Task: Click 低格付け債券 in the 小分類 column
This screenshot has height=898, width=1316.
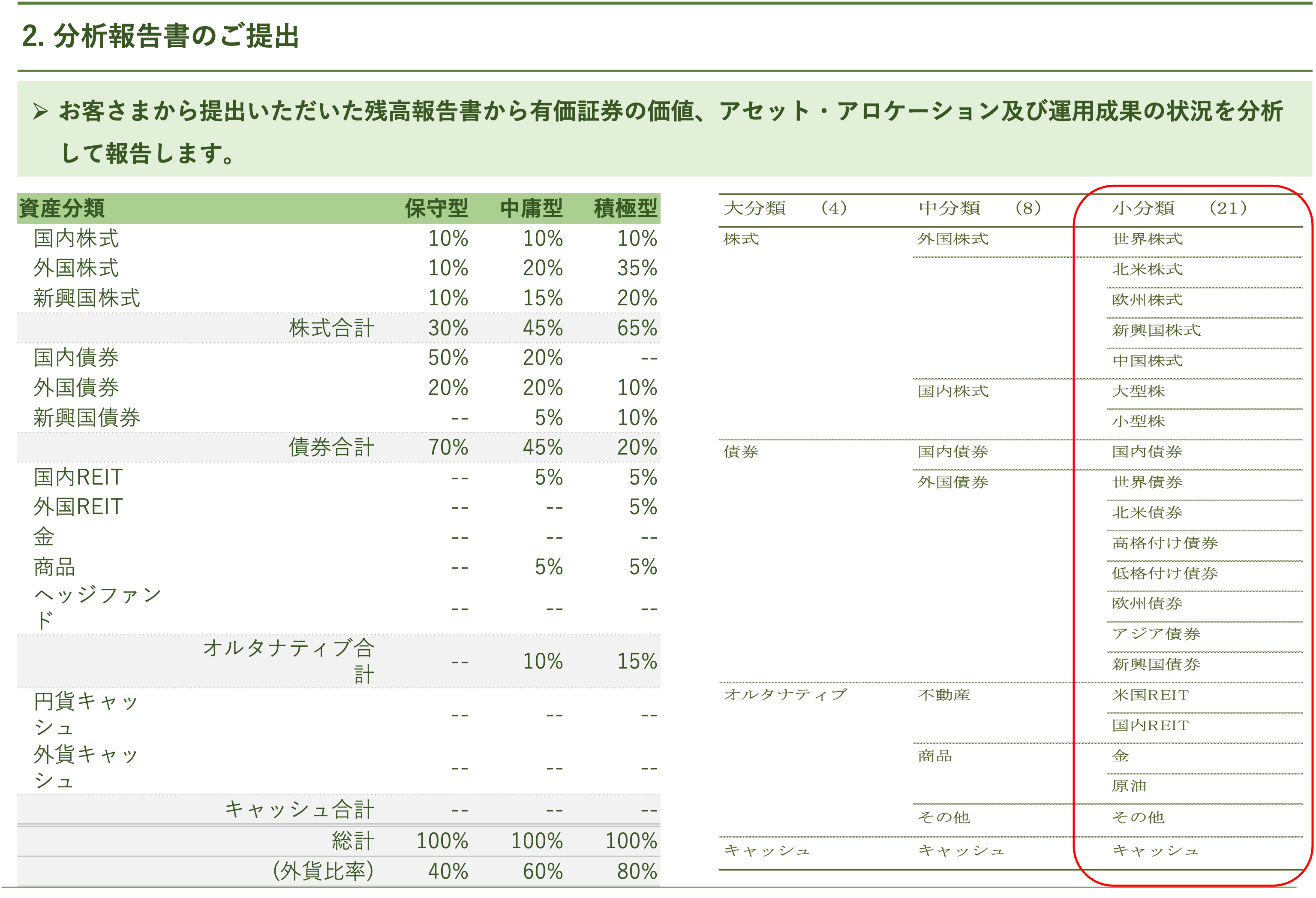Action: point(1165,573)
